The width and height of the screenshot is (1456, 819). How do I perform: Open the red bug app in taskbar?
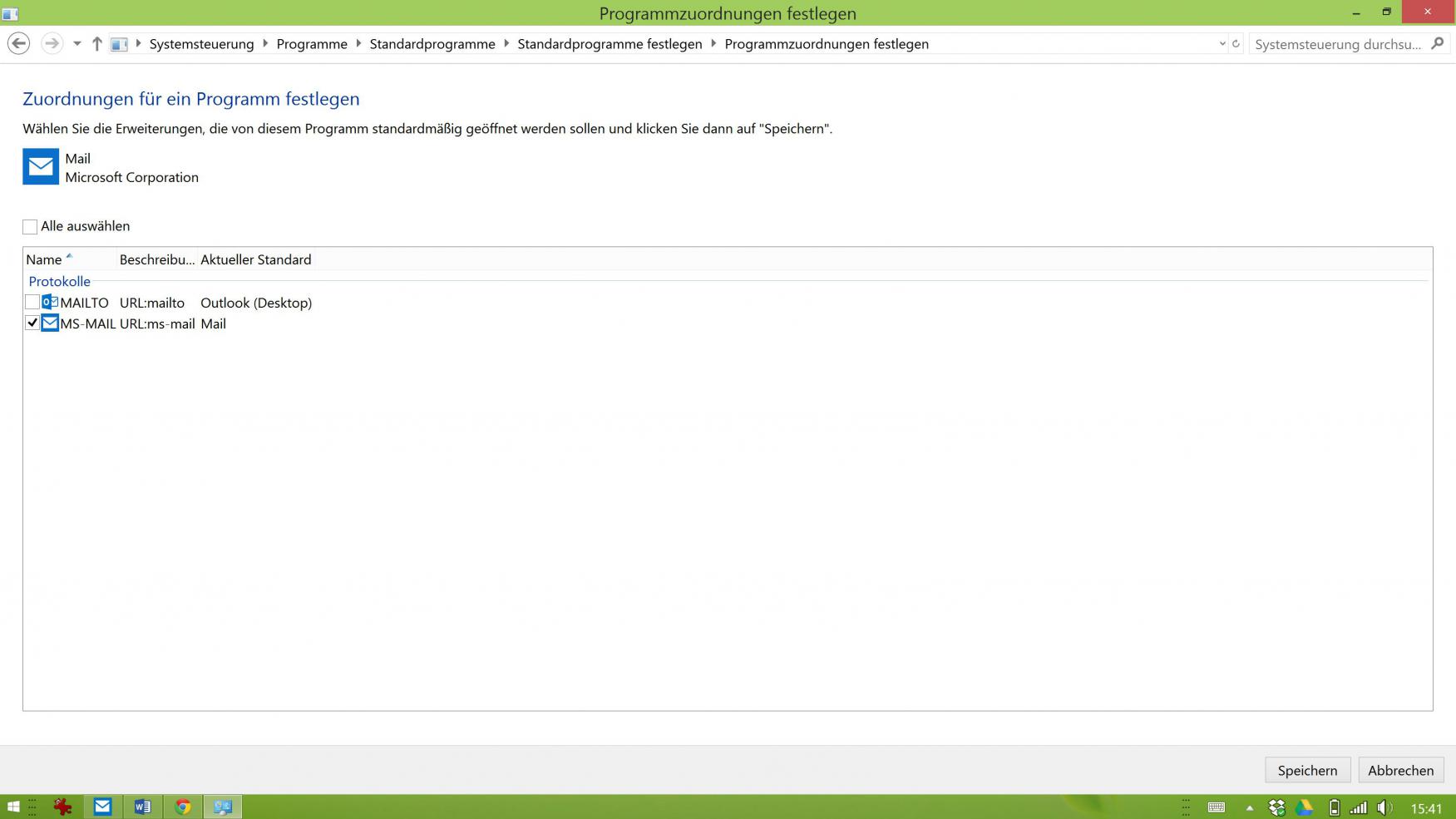pos(62,807)
